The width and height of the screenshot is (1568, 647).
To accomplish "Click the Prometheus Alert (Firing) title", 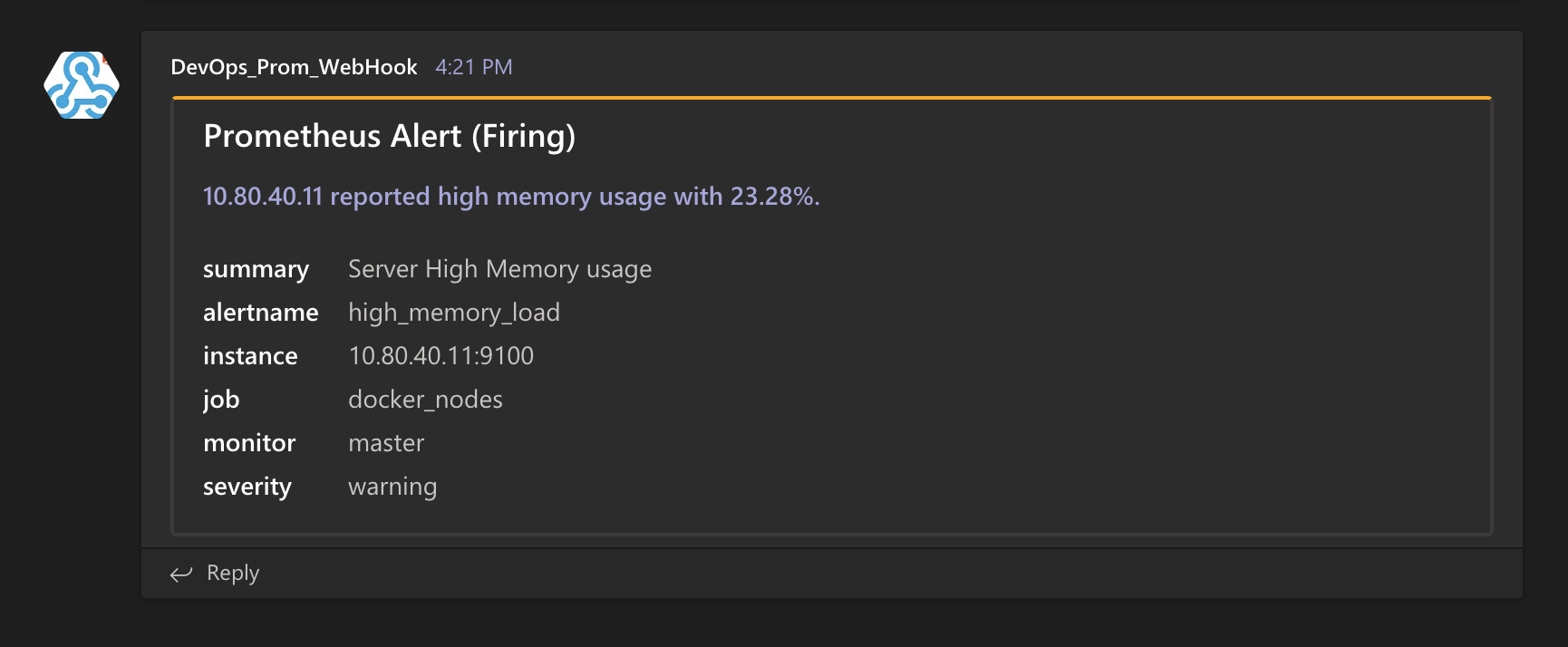I will pos(389,136).
